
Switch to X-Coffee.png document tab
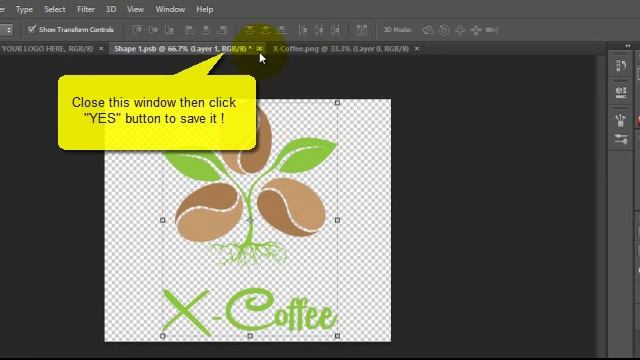pyautogui.click(x=340, y=49)
